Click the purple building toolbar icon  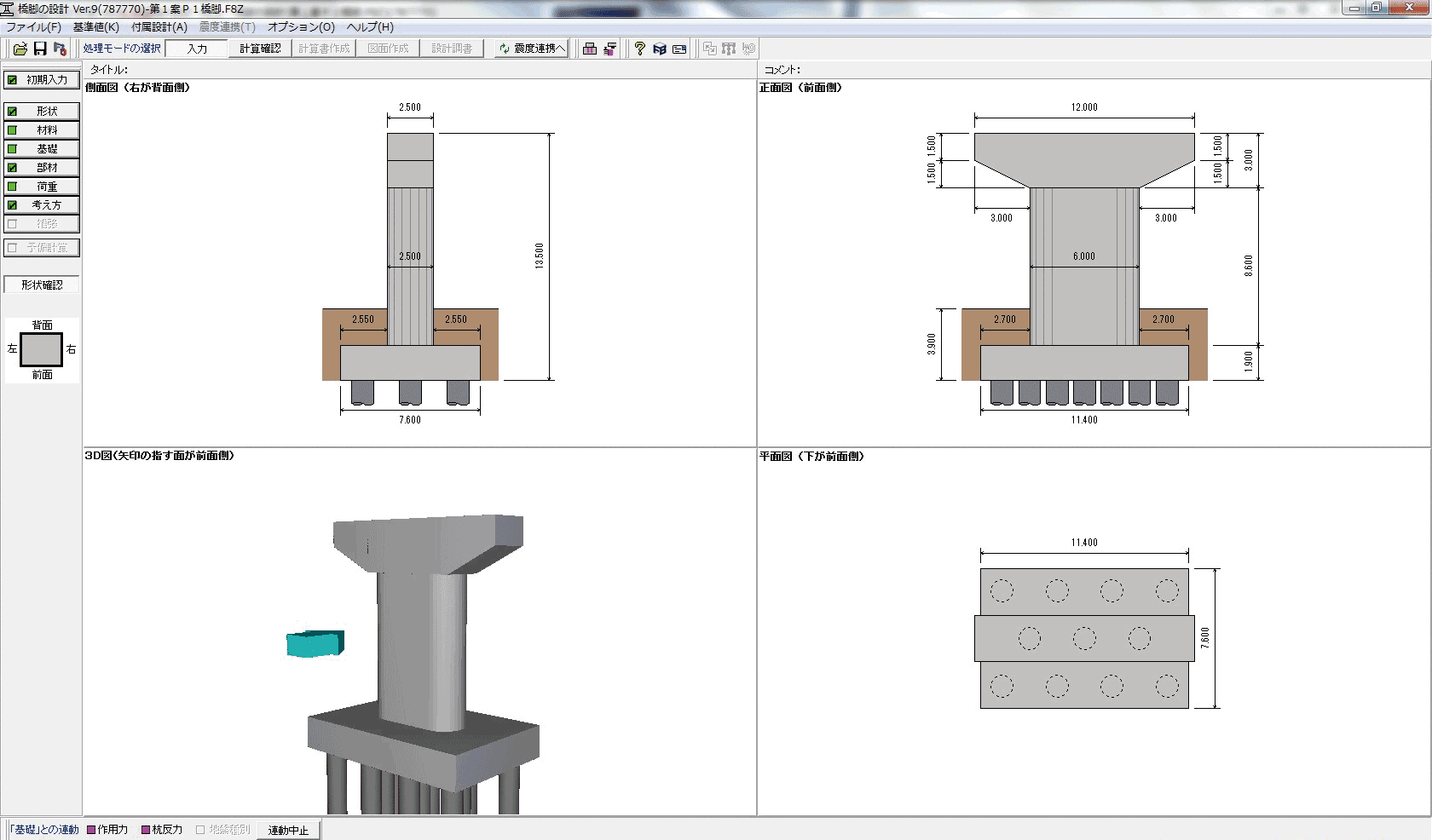(x=590, y=49)
